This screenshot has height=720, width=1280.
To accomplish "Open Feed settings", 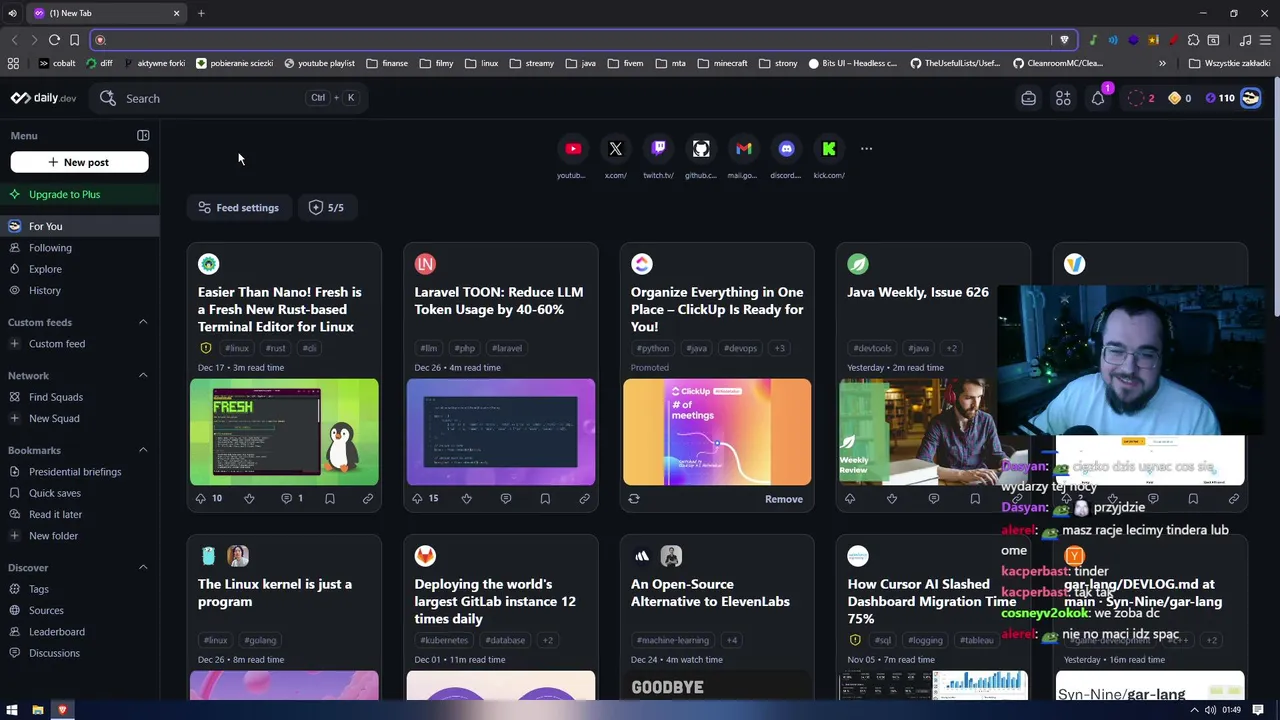I will (x=239, y=208).
